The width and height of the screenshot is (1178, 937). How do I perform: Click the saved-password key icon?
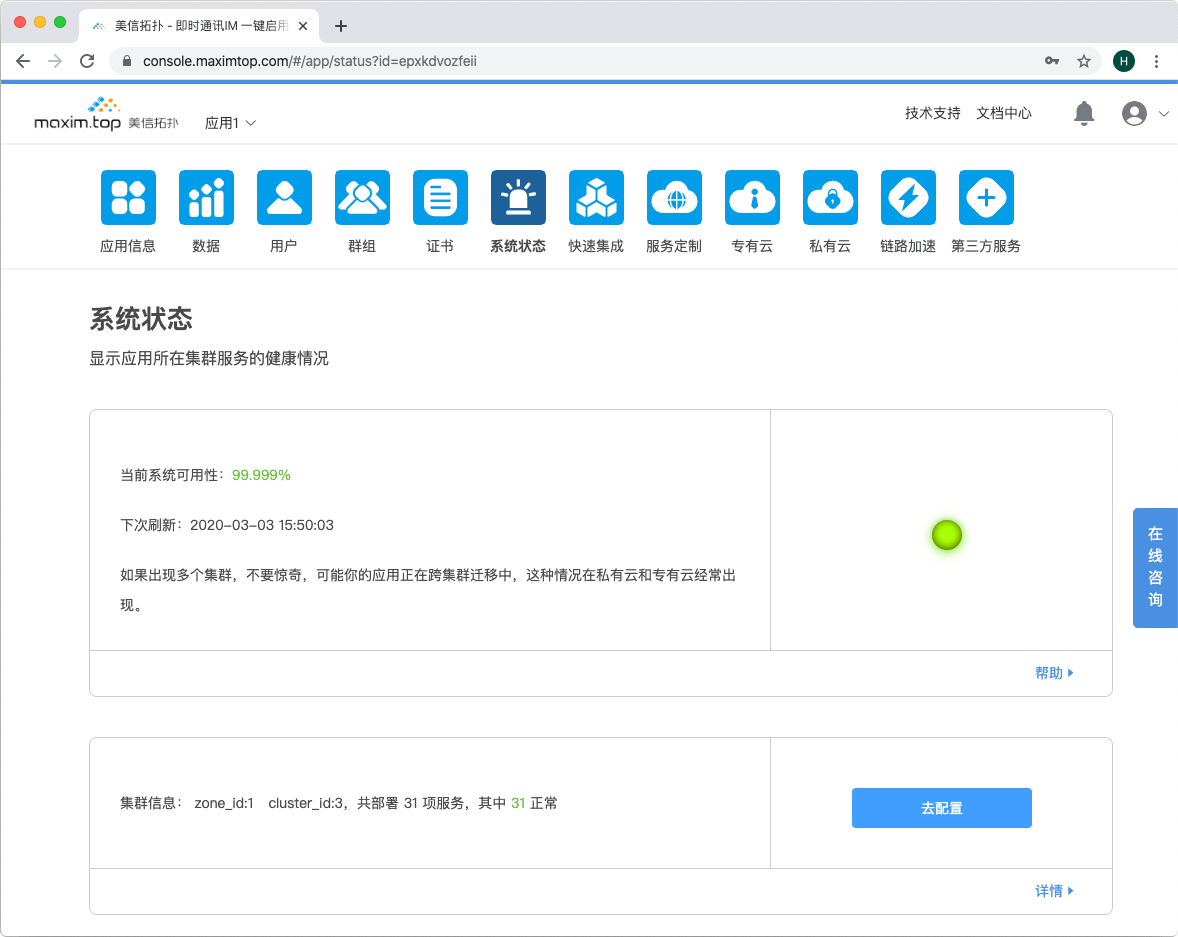tap(1052, 61)
